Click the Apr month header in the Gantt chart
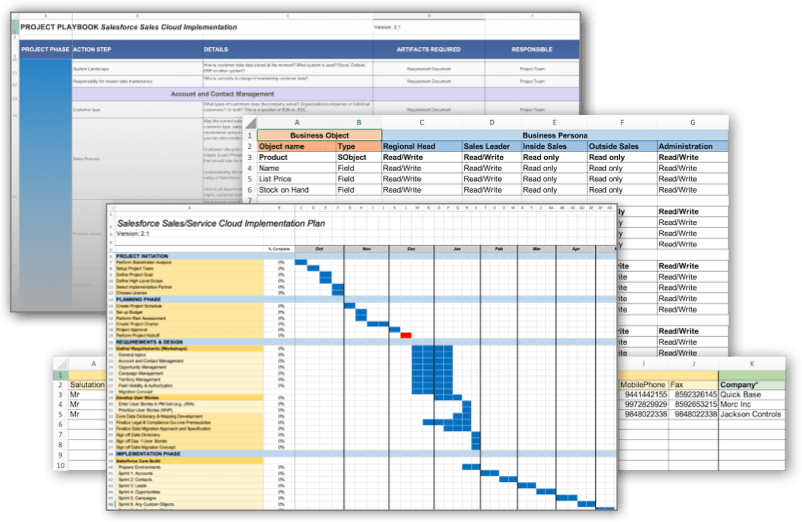Viewport: 802px width, 522px height. pyautogui.click(x=576, y=249)
